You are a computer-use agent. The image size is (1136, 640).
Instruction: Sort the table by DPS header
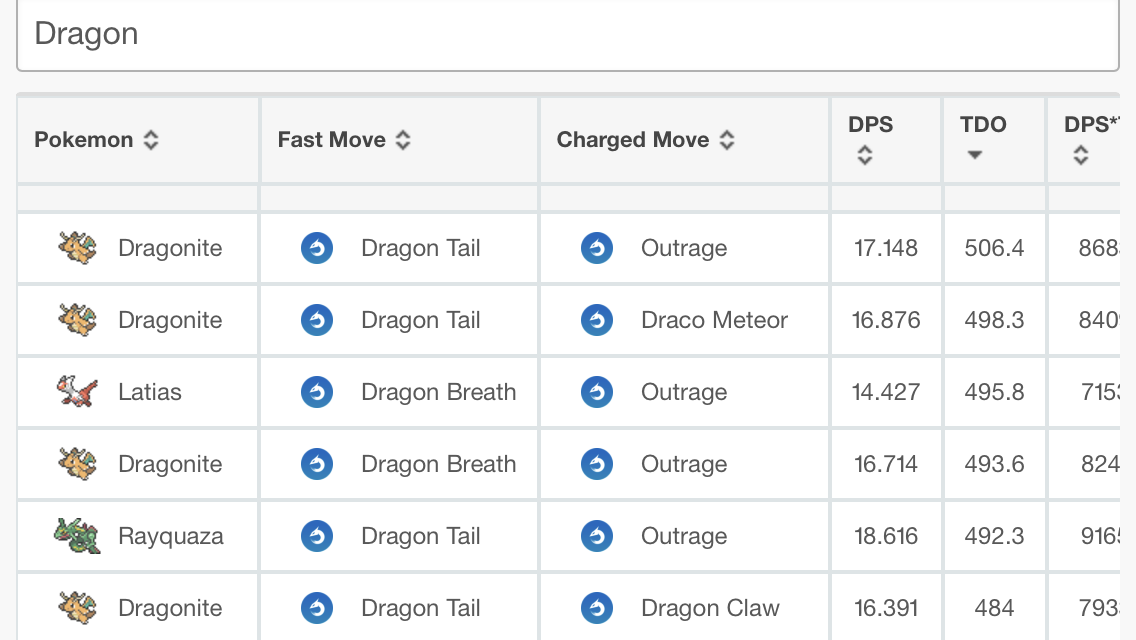865,155
